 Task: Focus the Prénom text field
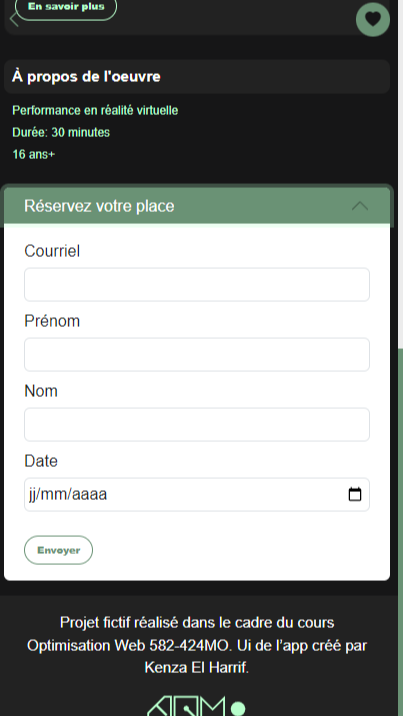pyautogui.click(x=197, y=355)
